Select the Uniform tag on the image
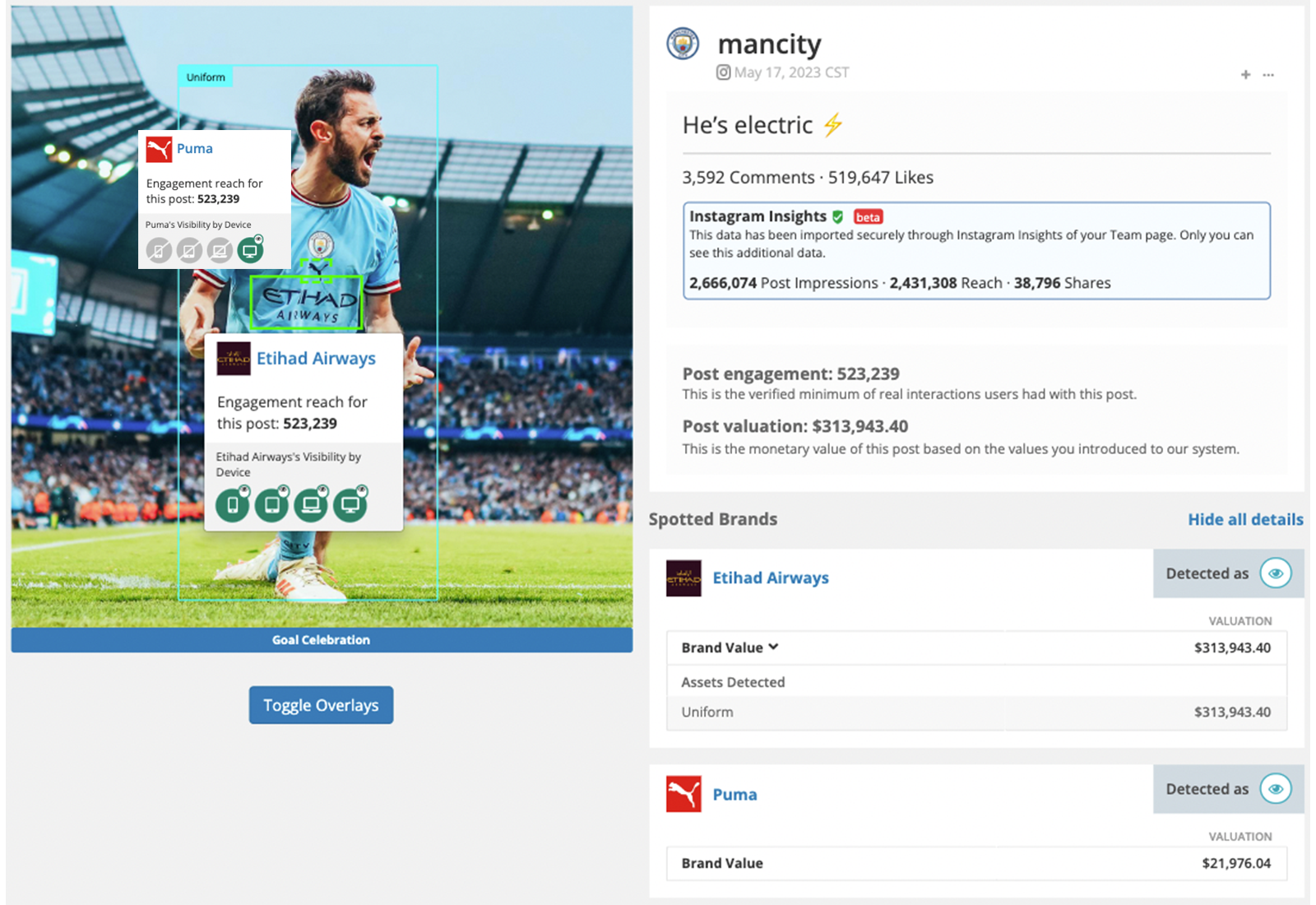Screen dimensions: 1316x905 (x=206, y=77)
